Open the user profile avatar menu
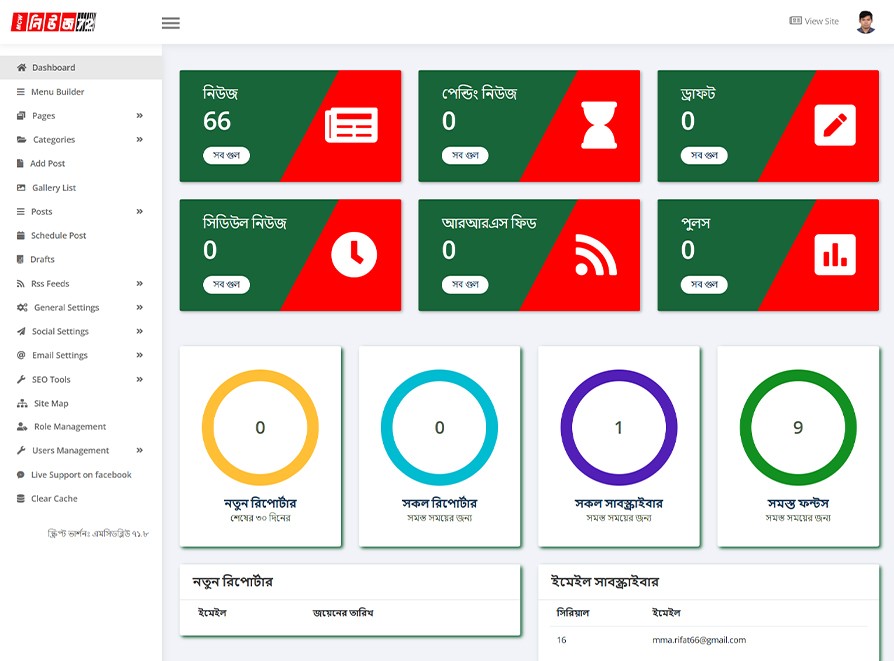Screen dimensions: 894x661 [x=866, y=22]
